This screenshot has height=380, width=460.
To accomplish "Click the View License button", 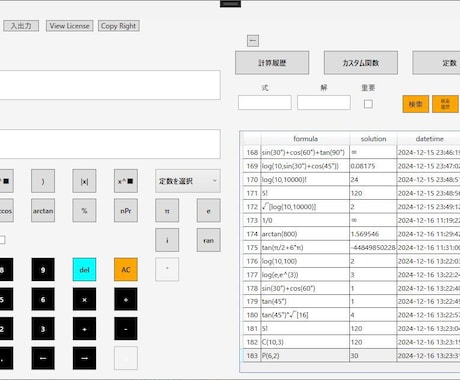I will [70, 26].
